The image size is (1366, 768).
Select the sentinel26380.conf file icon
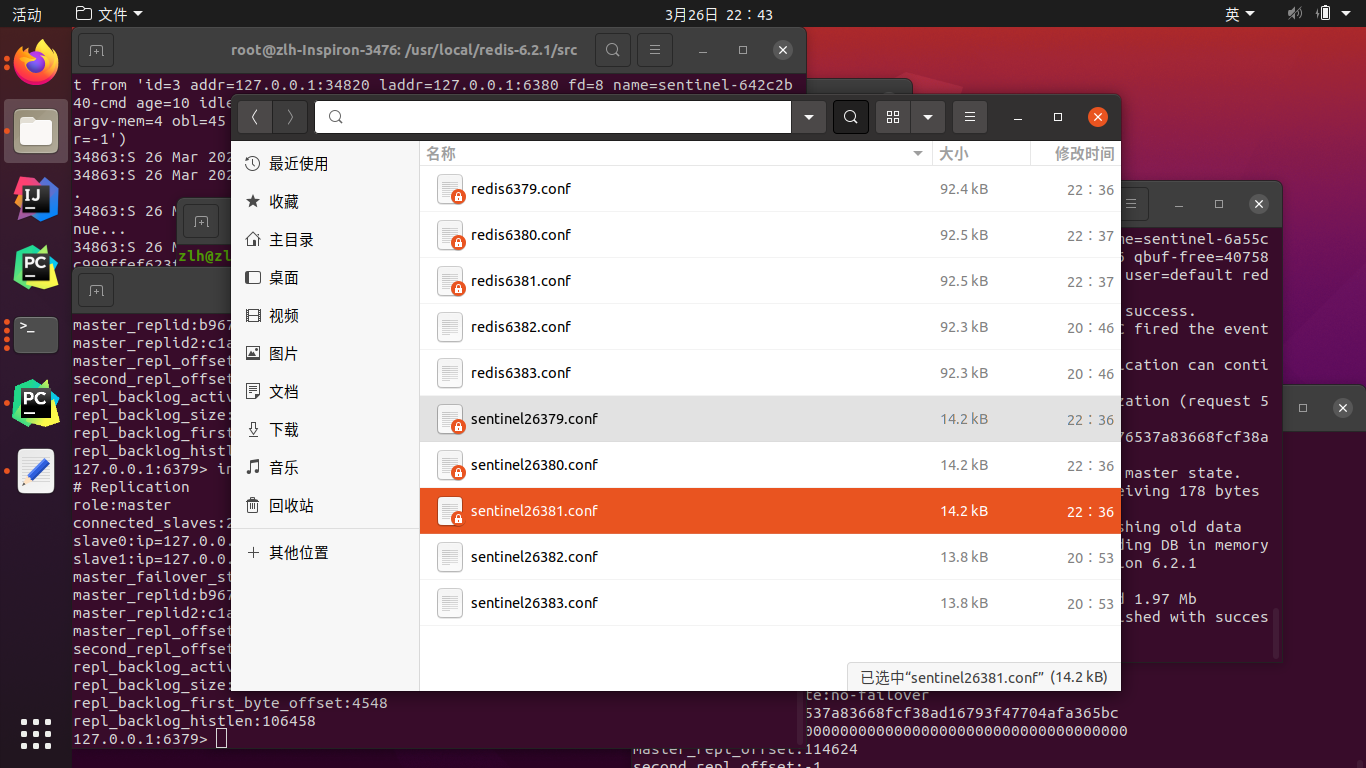451,465
